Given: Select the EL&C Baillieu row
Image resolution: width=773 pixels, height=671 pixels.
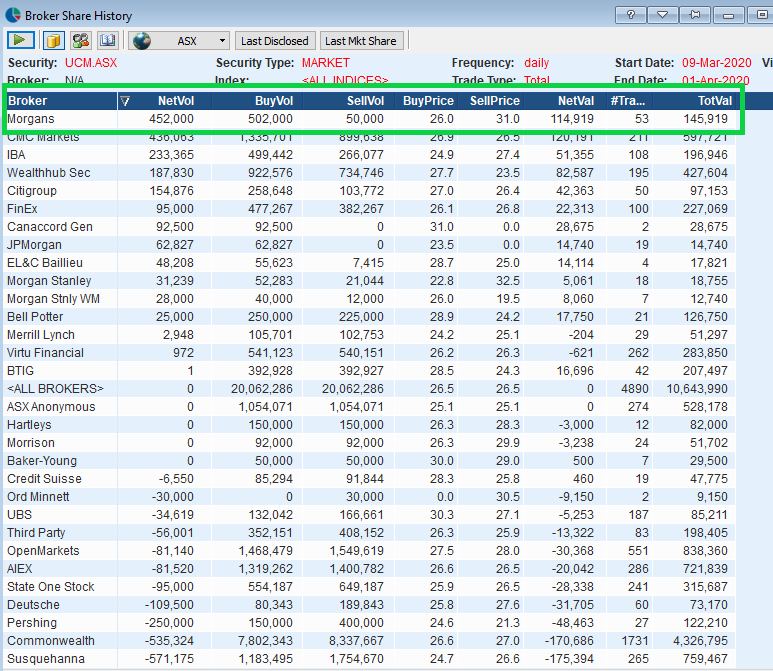Looking at the screenshot, I should point(370,263).
